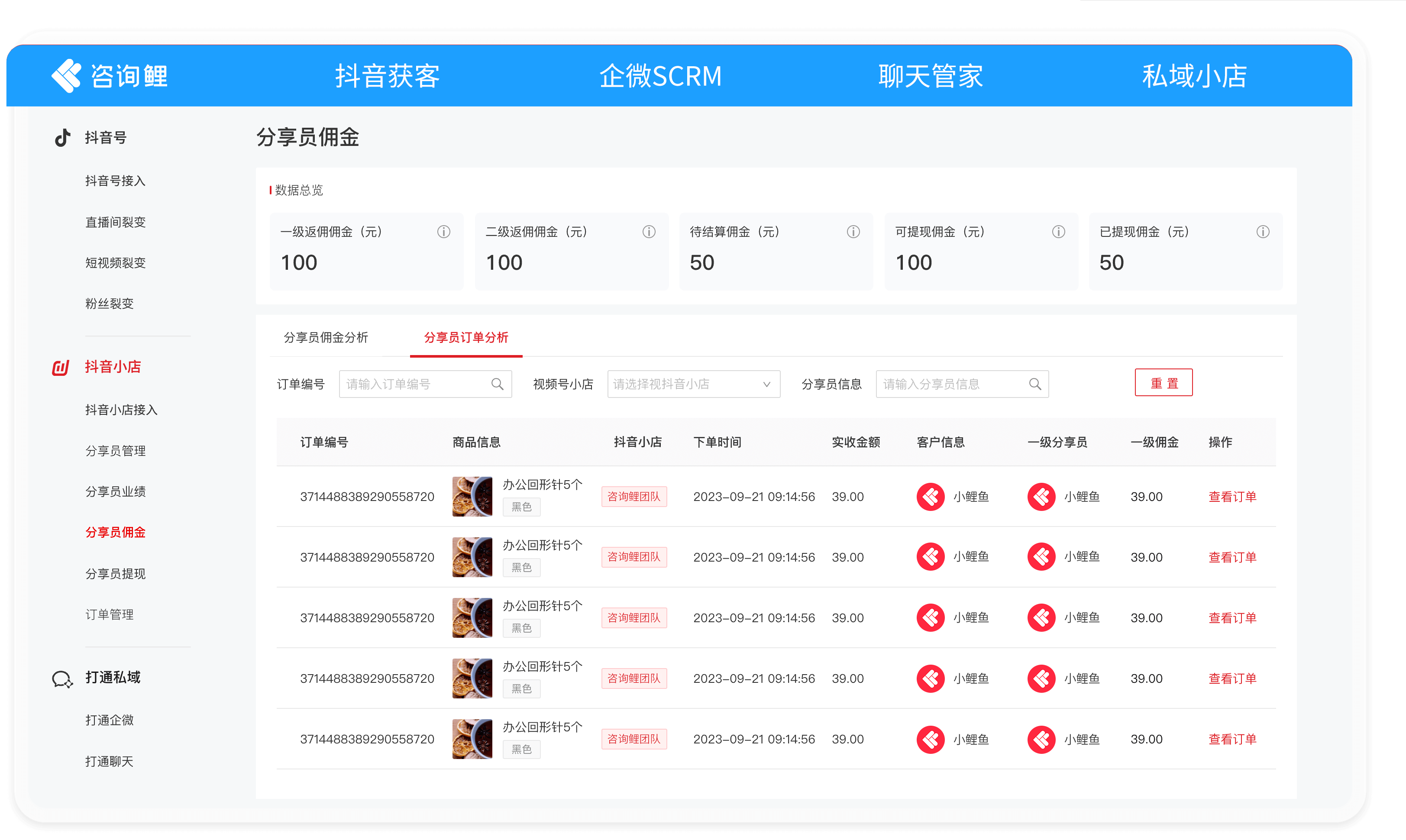Open 私域小店 top navigation menu

coord(1194,76)
